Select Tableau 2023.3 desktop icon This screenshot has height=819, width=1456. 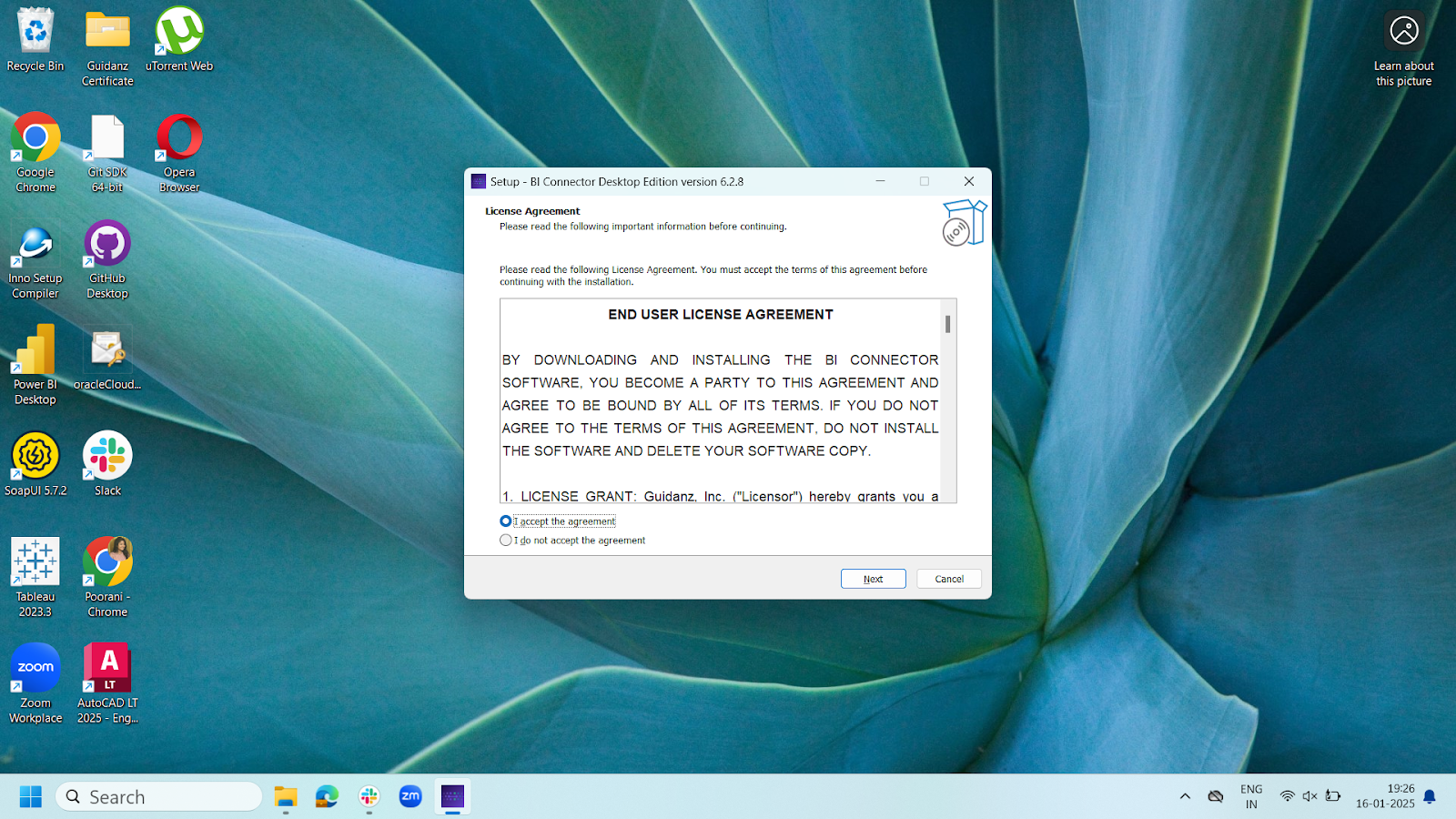pos(35,578)
